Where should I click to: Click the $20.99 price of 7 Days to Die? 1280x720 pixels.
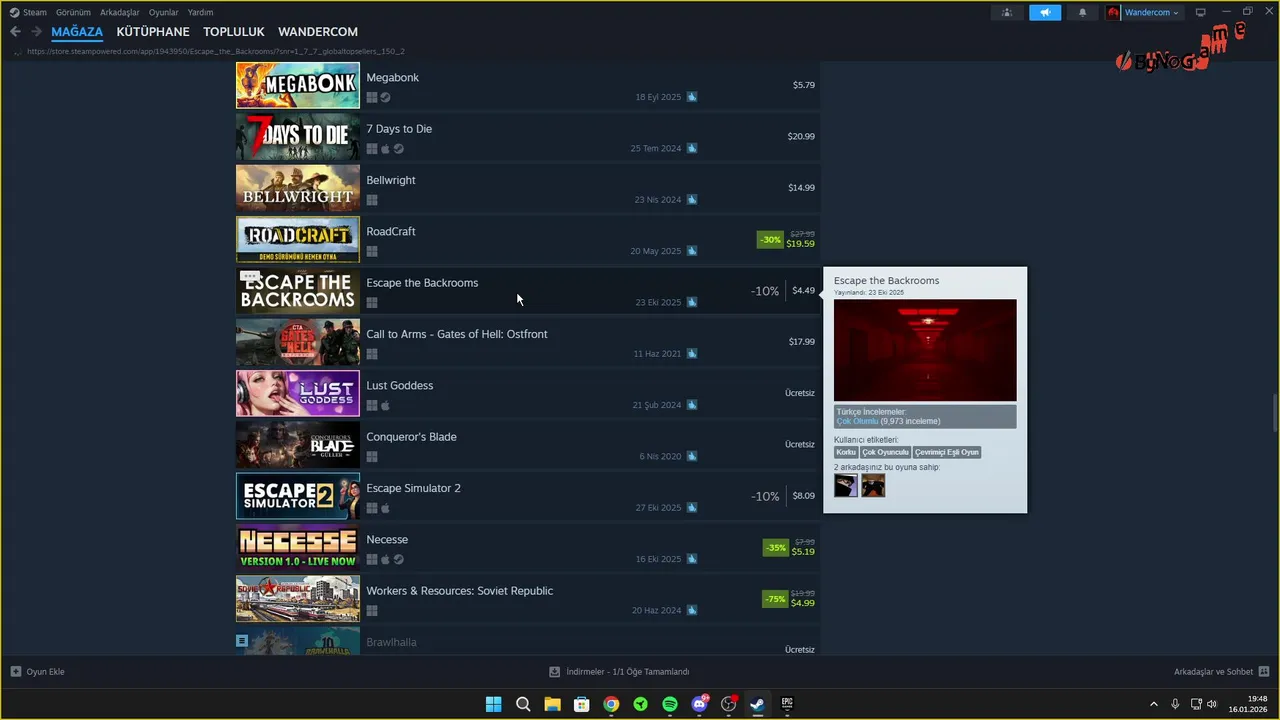tap(801, 136)
